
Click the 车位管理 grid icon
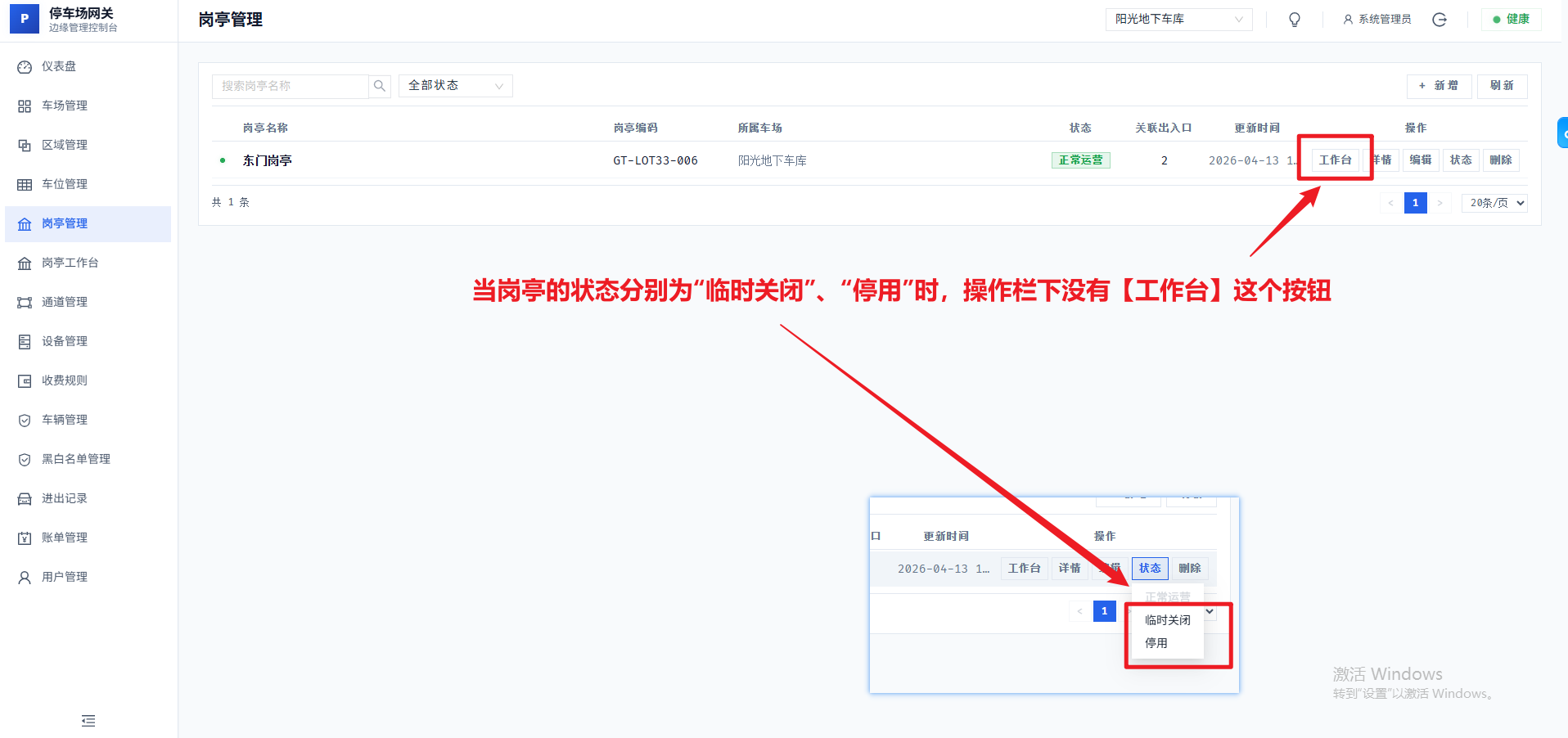coord(25,184)
